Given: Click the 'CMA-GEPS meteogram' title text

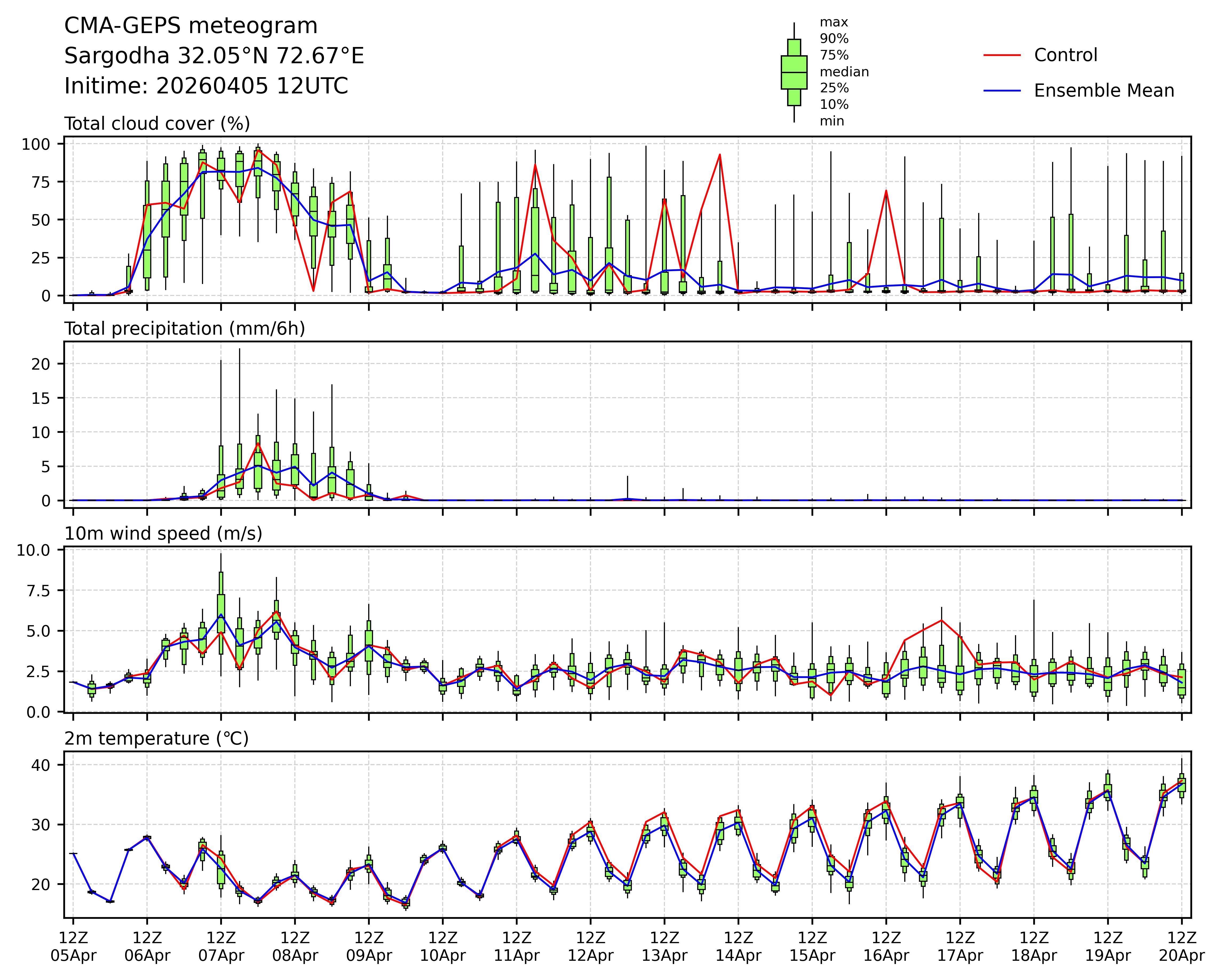Looking at the screenshot, I should (x=191, y=26).
